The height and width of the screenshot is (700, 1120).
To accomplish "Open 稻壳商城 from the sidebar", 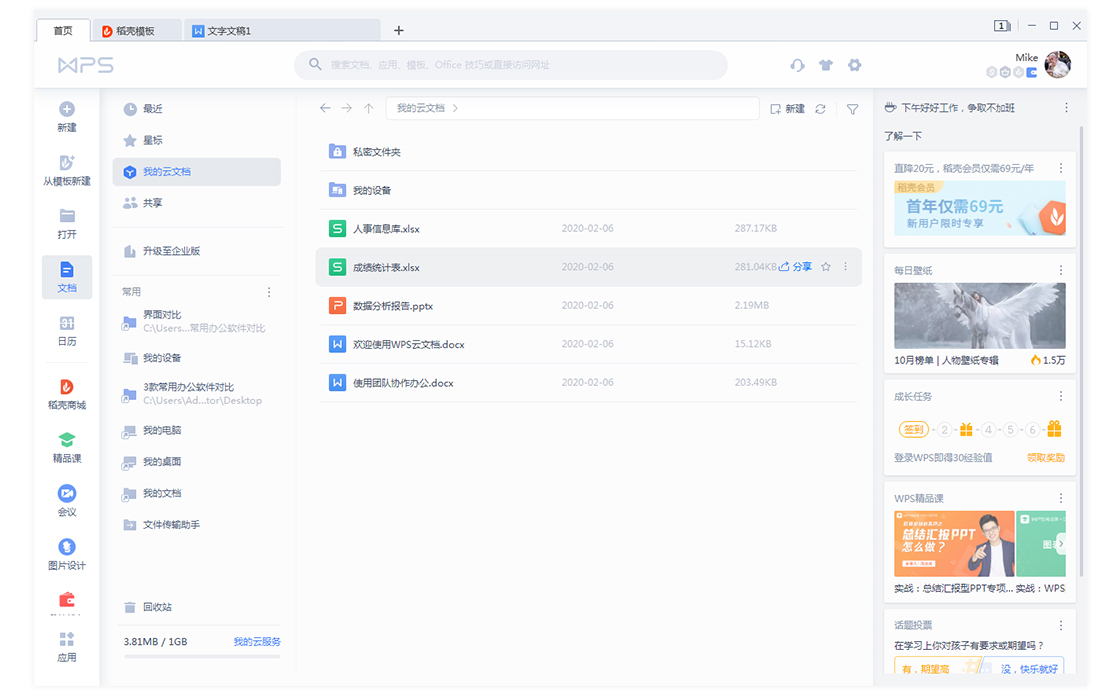I will point(66,394).
